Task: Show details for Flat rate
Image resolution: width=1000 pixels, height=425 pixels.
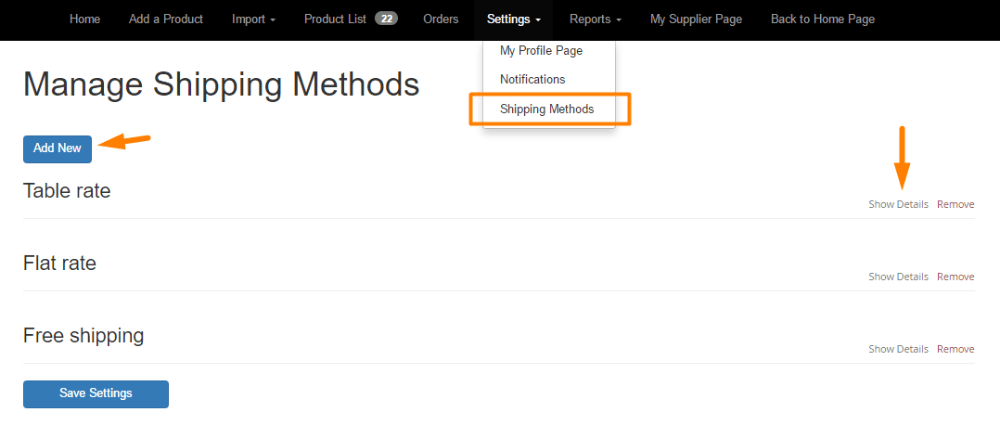Action: tap(898, 277)
